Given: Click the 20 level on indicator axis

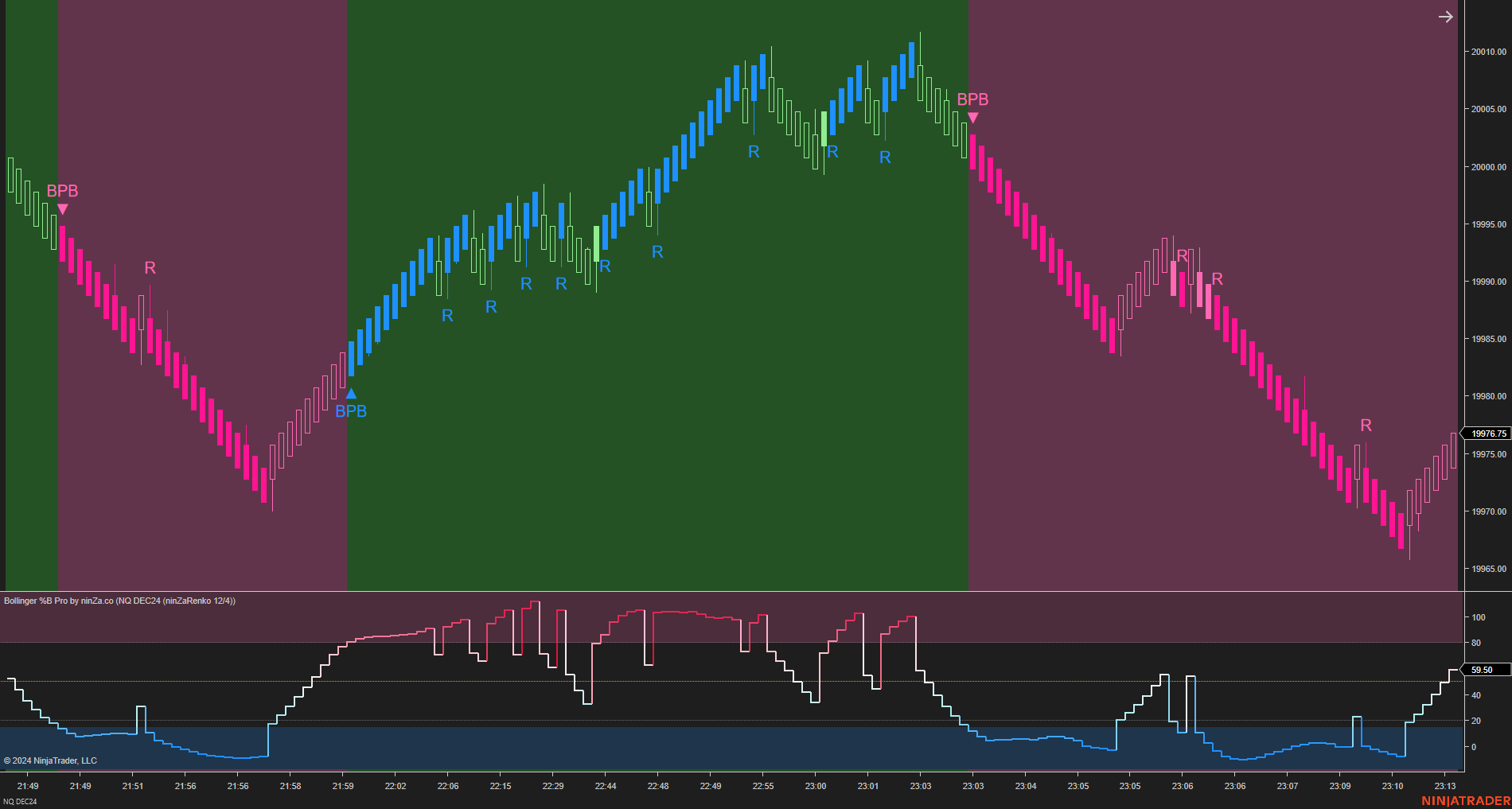Looking at the screenshot, I should [1476, 721].
